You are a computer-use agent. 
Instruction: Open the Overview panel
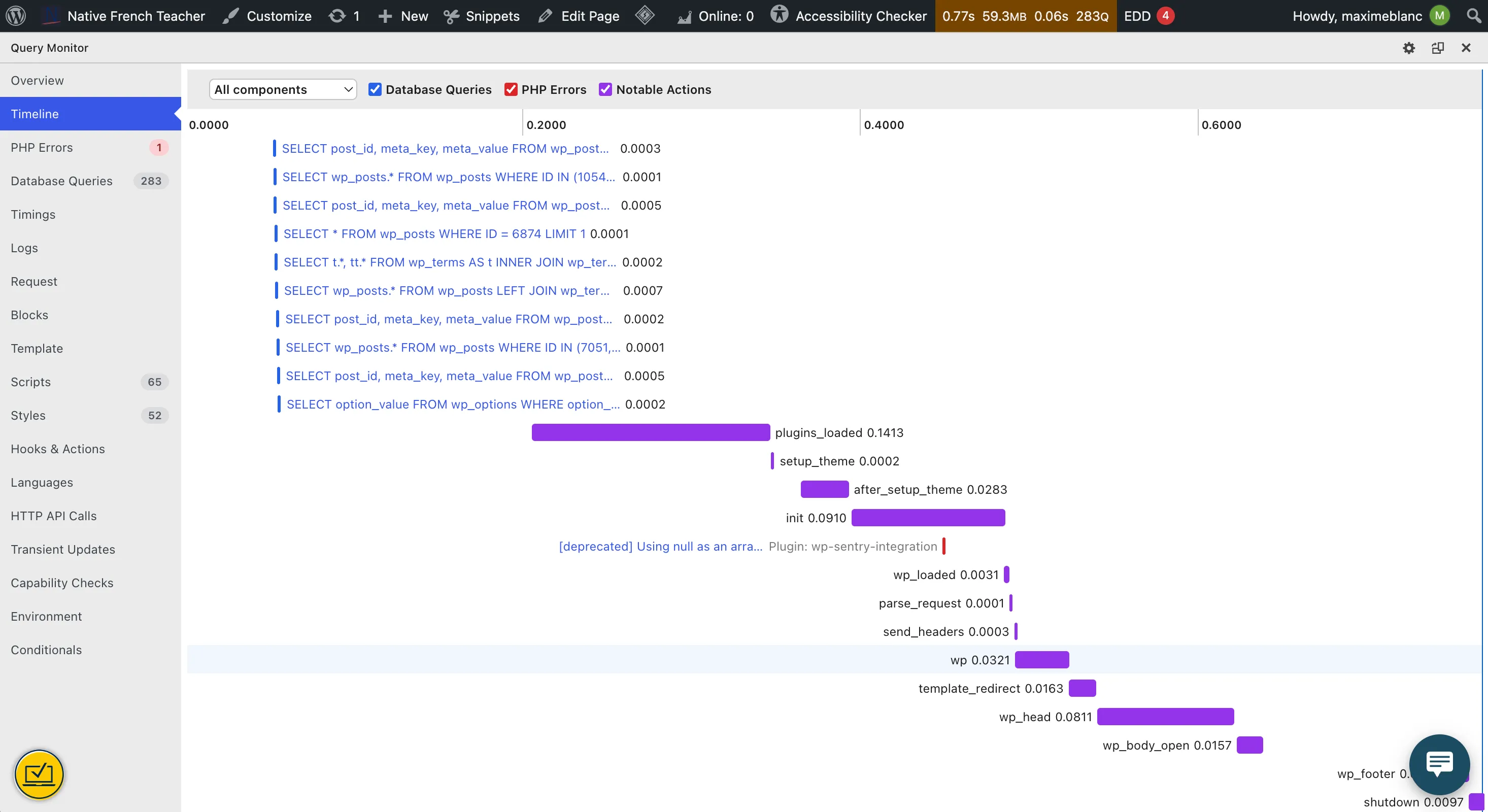(91, 80)
